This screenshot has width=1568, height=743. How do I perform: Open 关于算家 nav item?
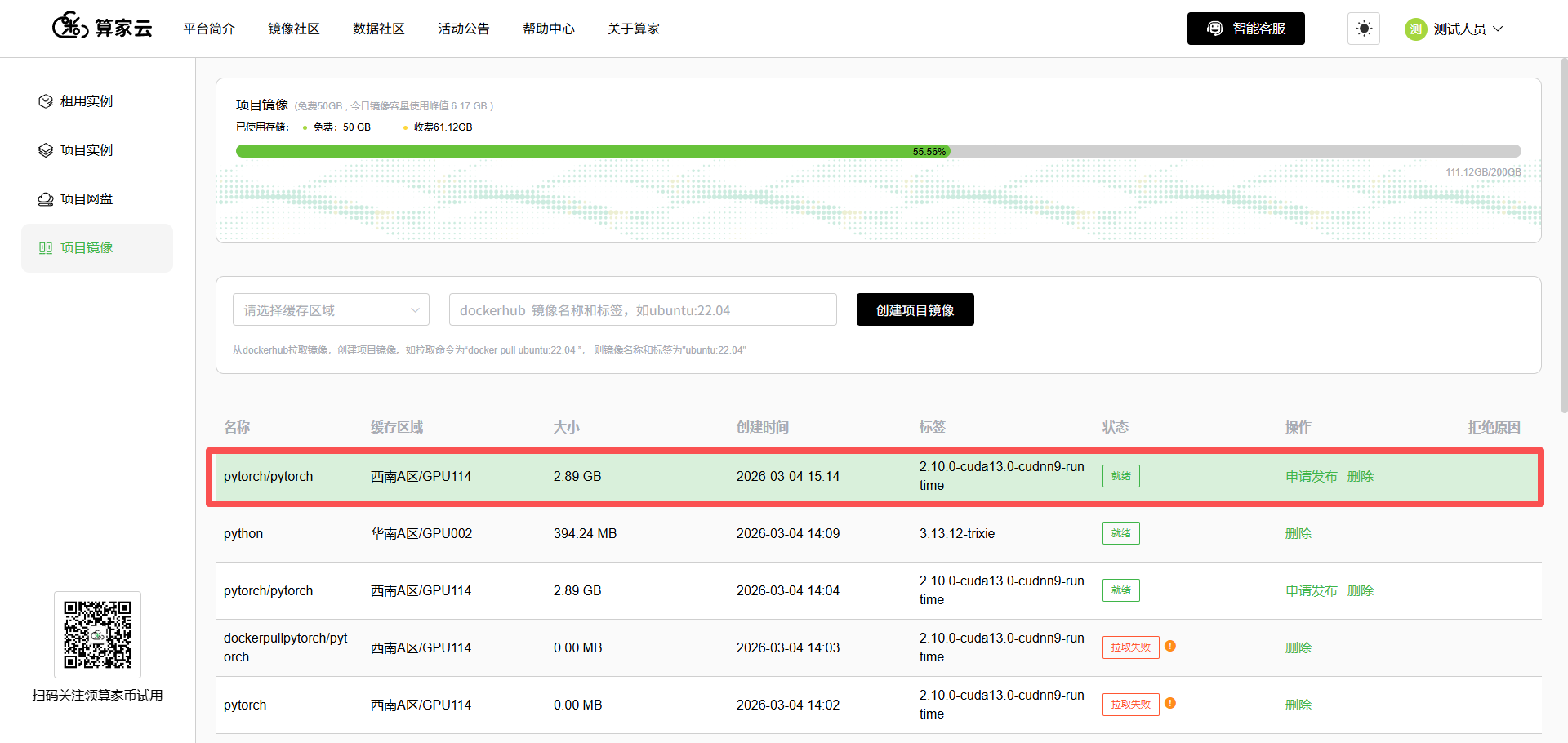click(x=634, y=29)
